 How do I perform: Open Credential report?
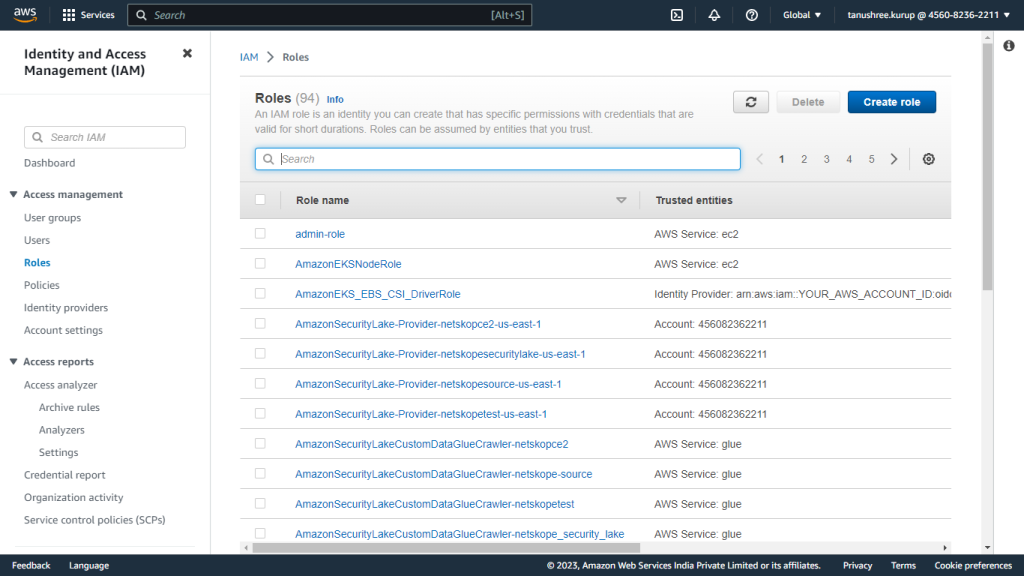pos(65,475)
